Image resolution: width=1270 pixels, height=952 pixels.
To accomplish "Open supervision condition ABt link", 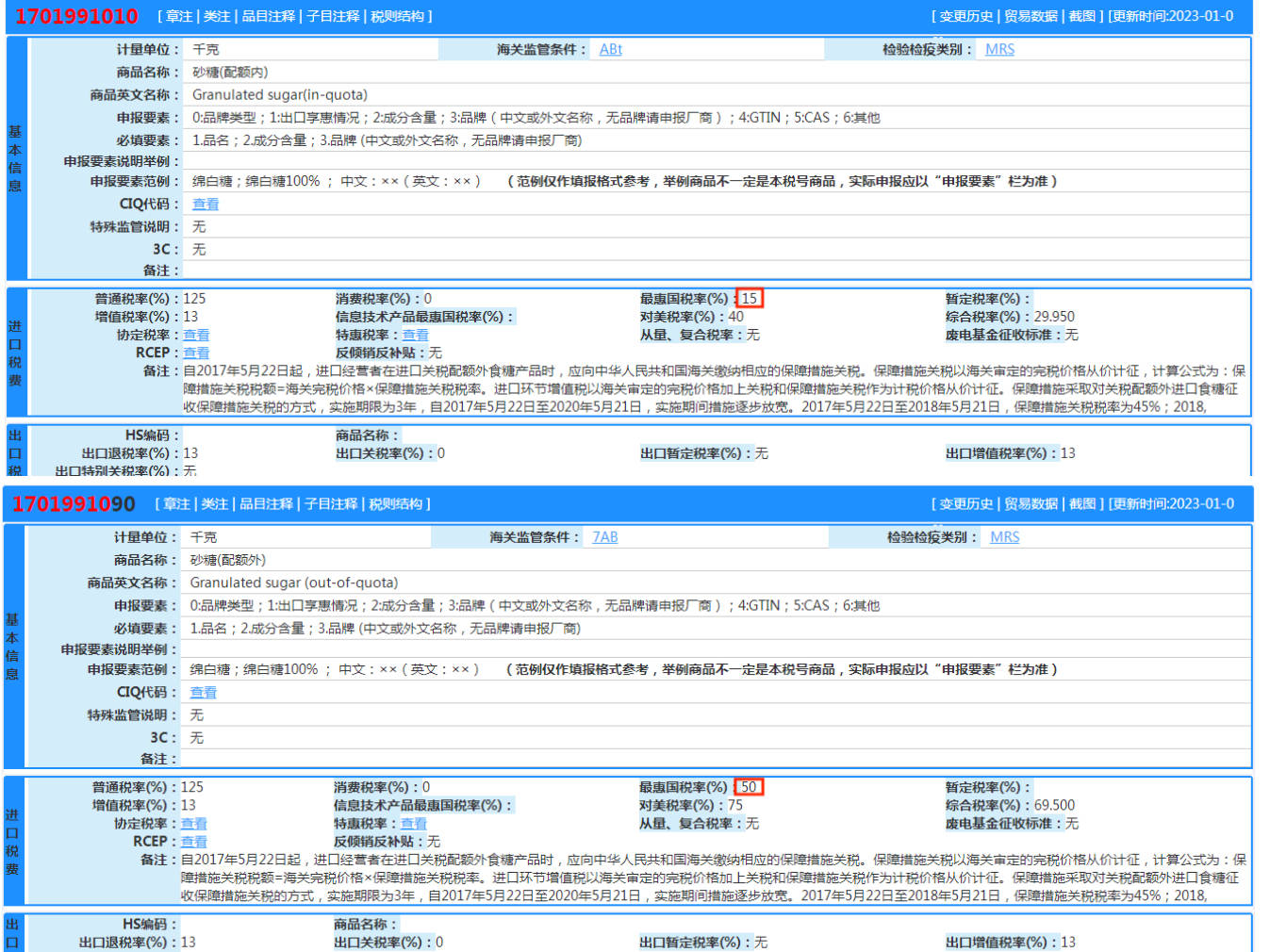I will point(610,49).
